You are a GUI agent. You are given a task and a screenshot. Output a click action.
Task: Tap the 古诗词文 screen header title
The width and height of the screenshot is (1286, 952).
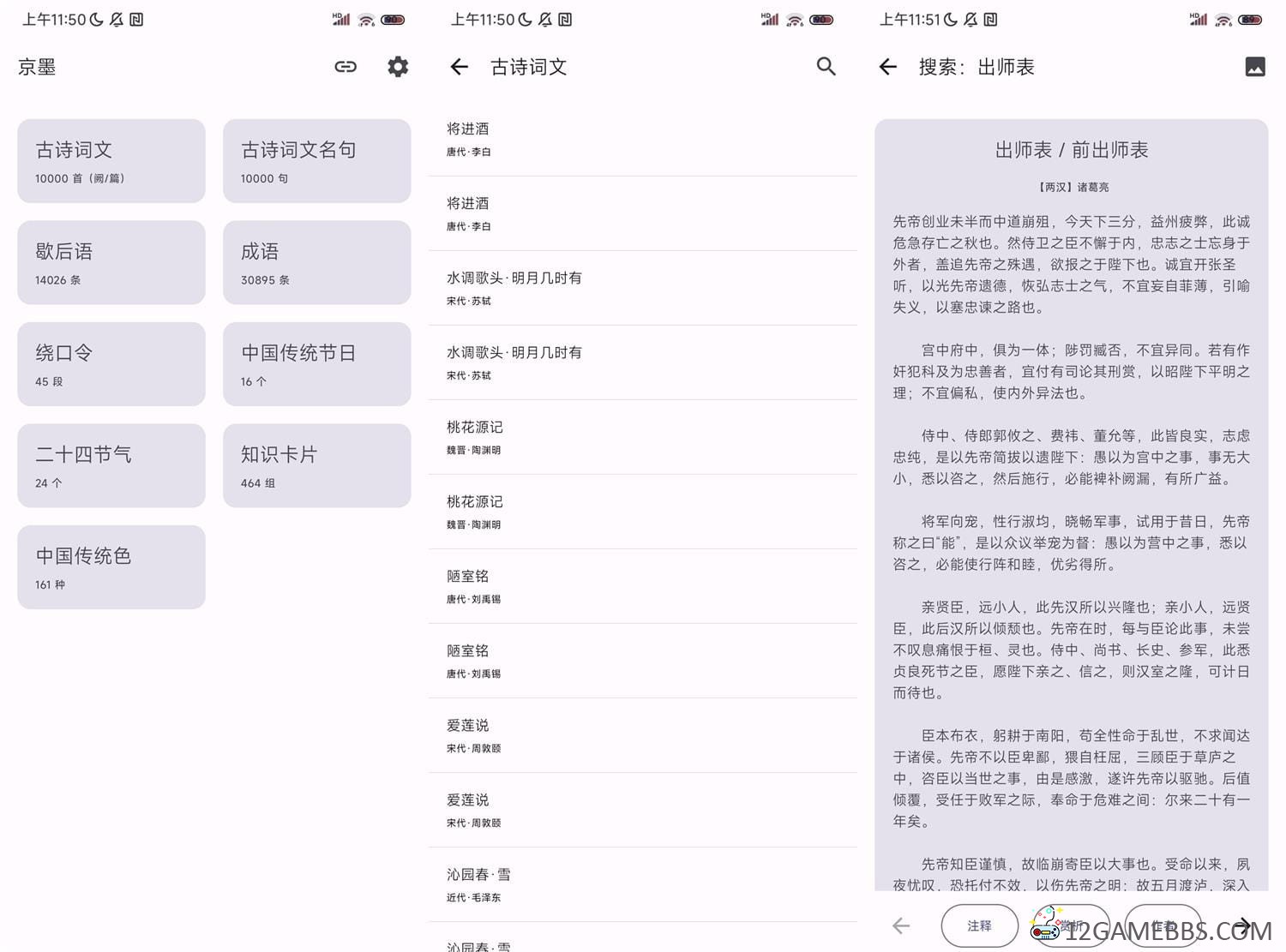(529, 67)
